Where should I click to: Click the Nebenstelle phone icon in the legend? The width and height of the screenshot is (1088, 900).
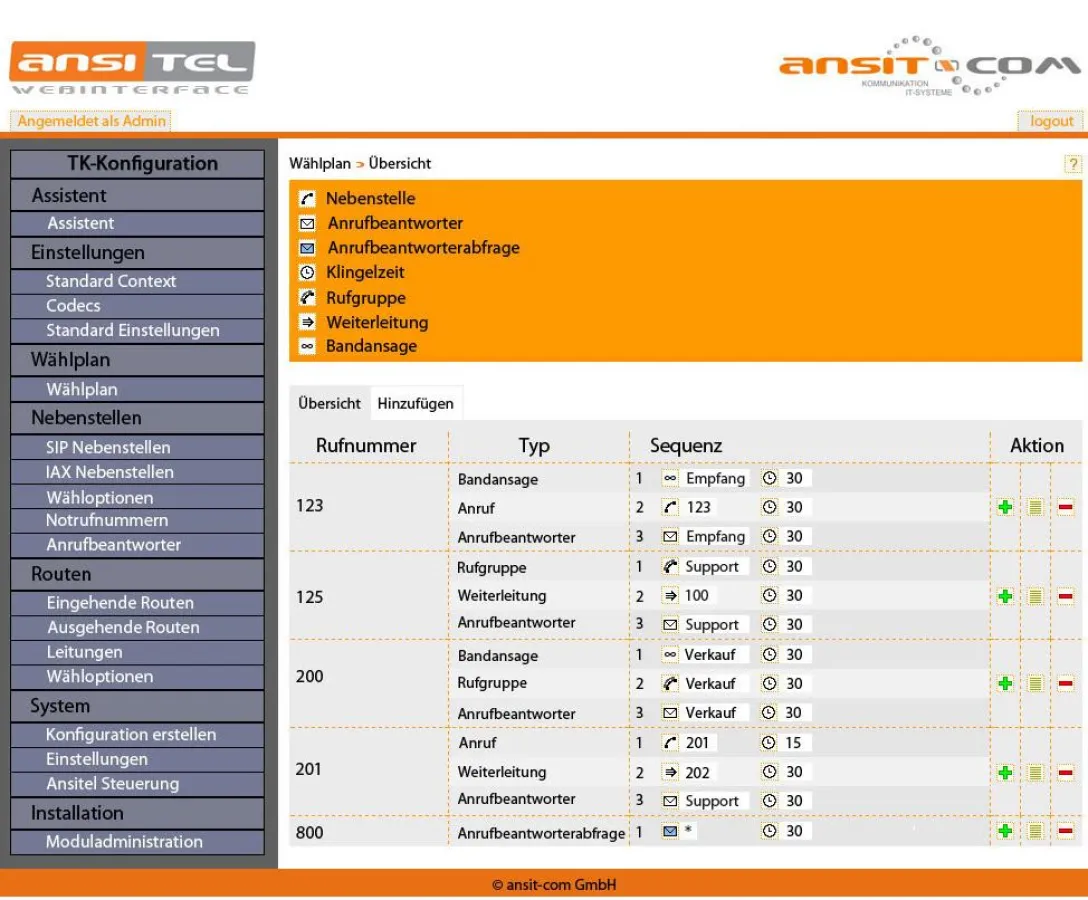pos(305,198)
